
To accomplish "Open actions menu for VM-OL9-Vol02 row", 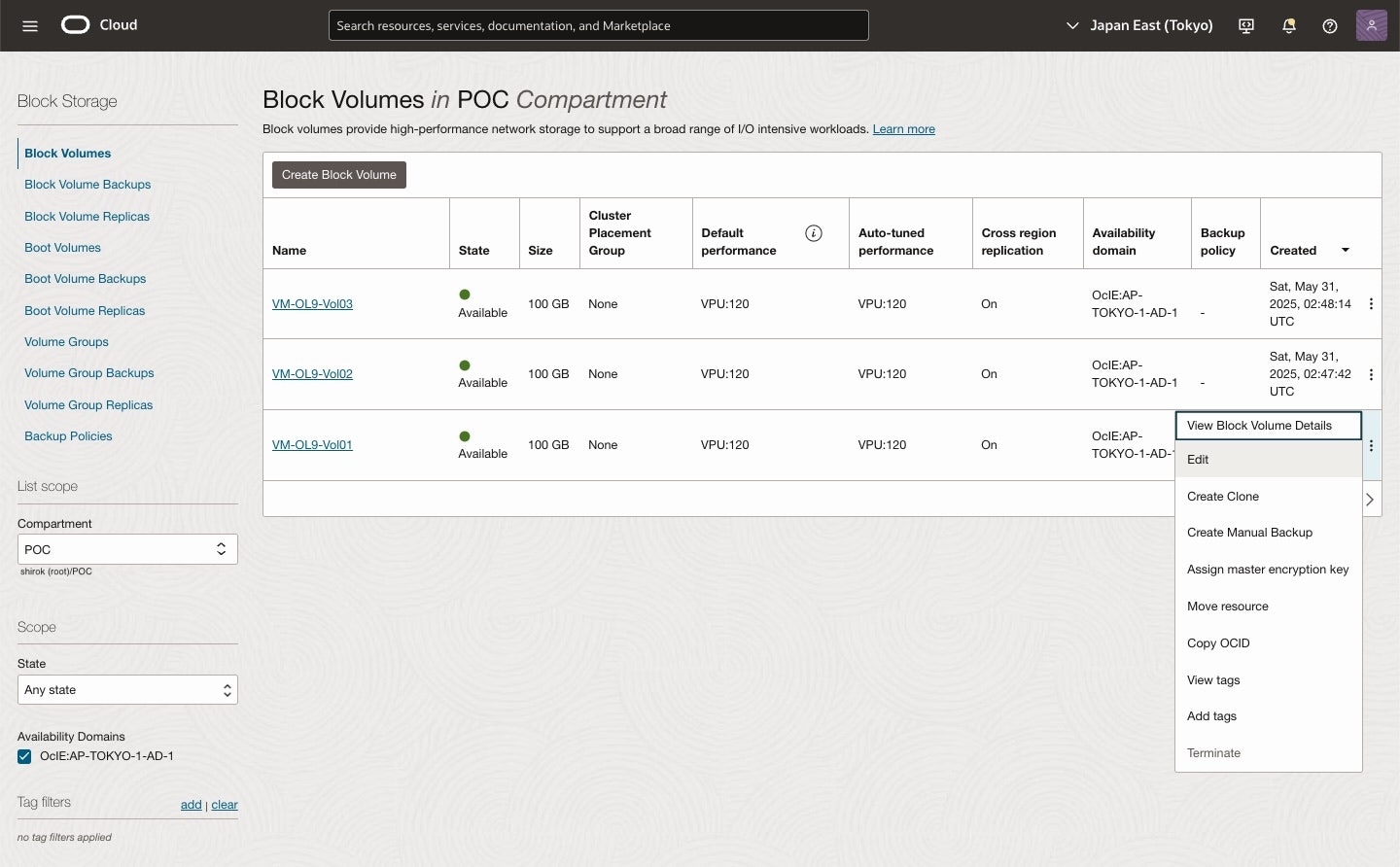I will (1371, 375).
